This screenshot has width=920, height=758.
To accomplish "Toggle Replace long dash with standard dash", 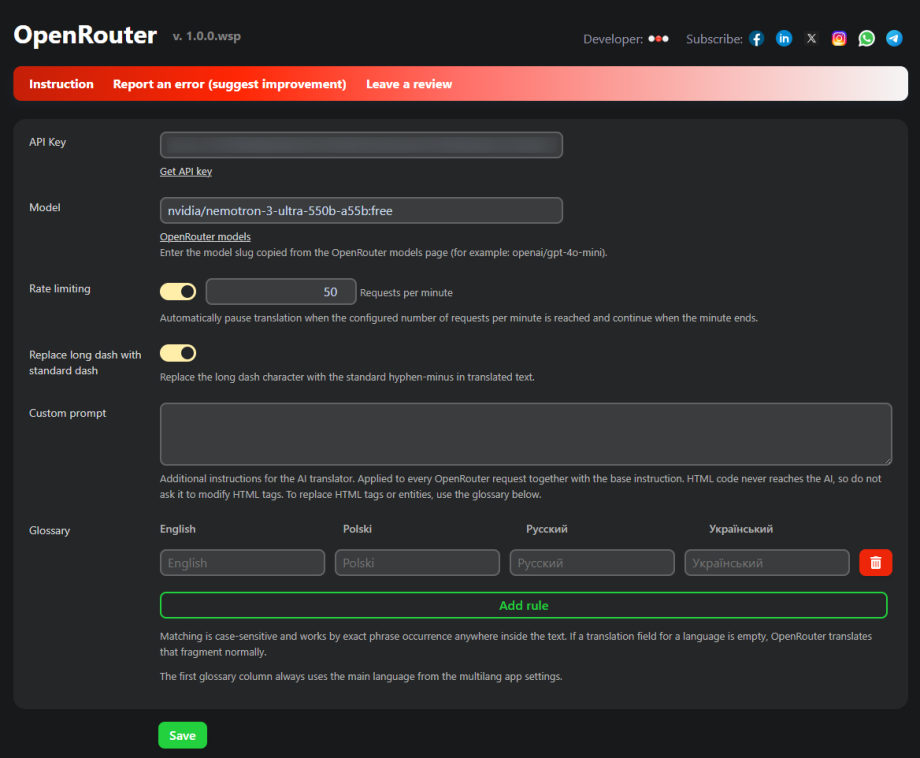I will pyautogui.click(x=178, y=353).
